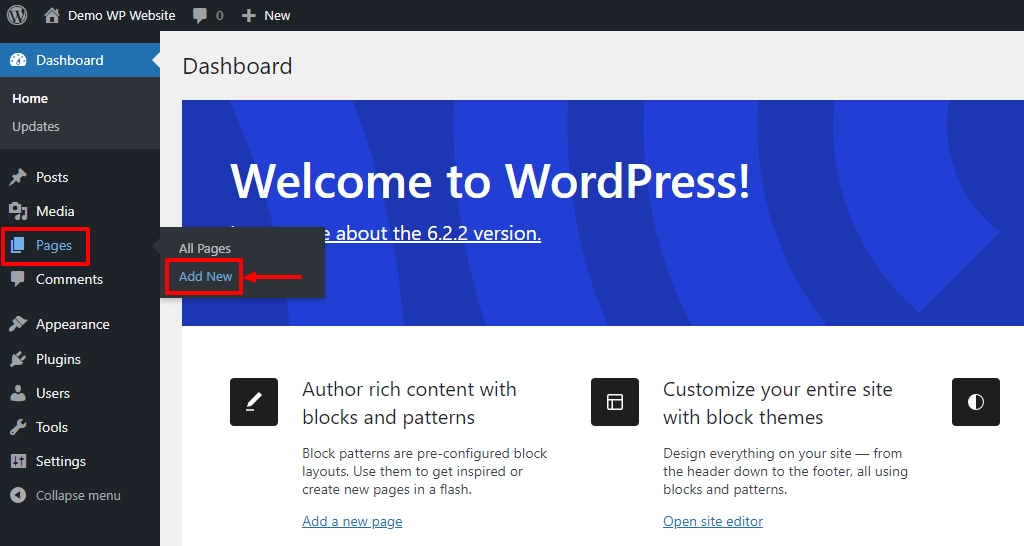The height and width of the screenshot is (546, 1024).
Task: Select All Pages in flyout submenu
Action: pyautogui.click(x=205, y=248)
